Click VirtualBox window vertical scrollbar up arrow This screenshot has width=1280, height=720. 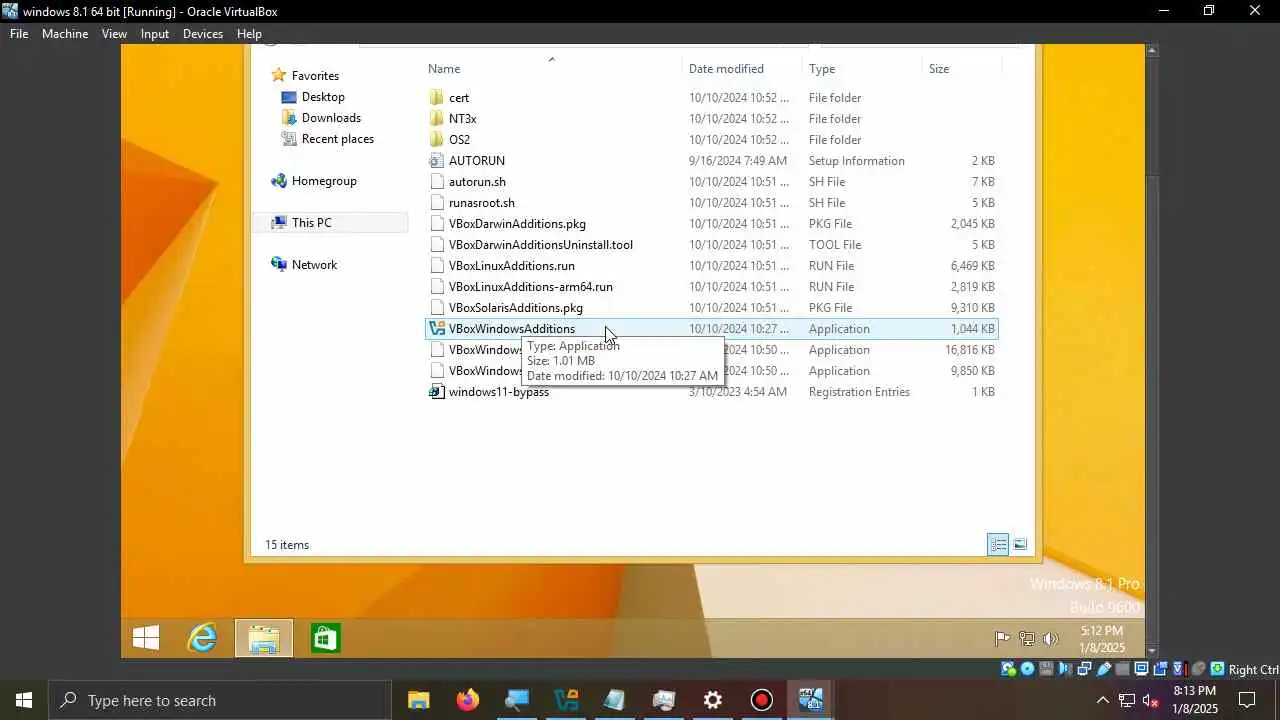pyautogui.click(x=1152, y=50)
